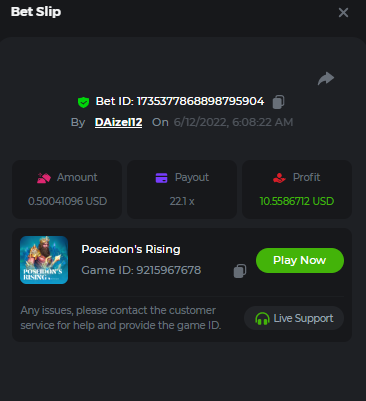
Task: Click the green verified shield icon
Action: coord(83,102)
